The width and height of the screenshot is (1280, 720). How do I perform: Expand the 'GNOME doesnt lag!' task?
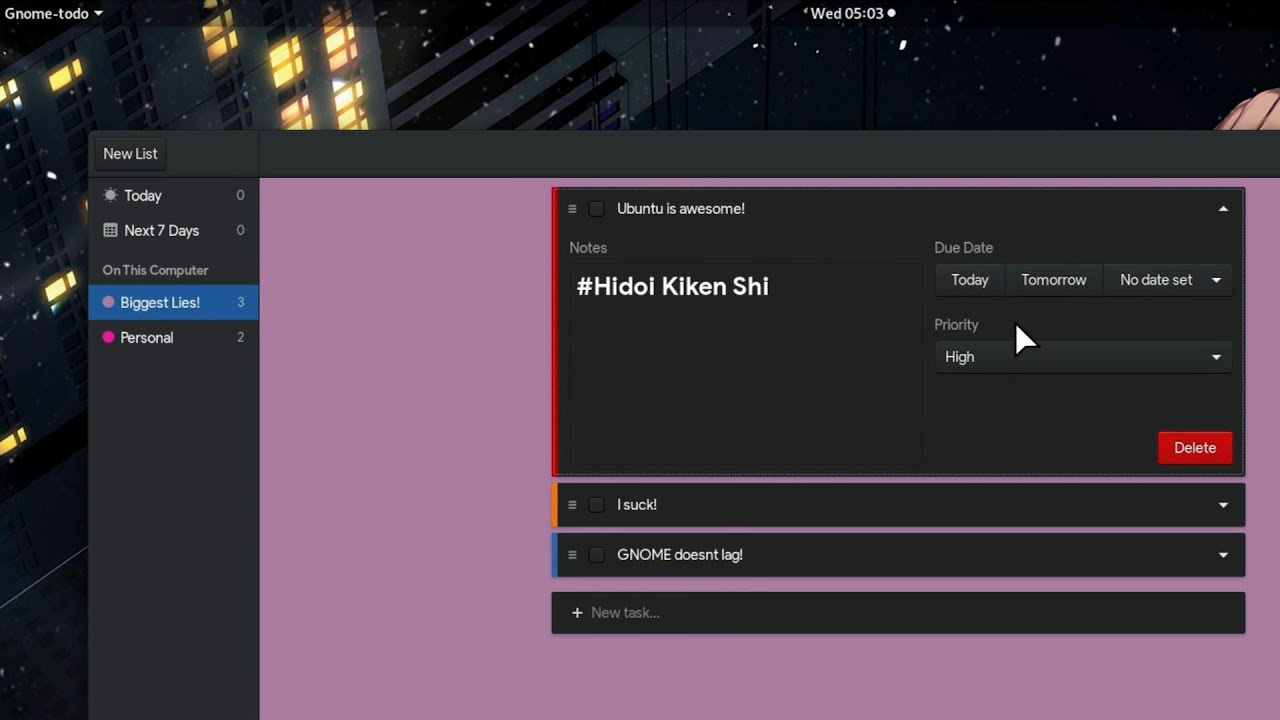pos(1223,555)
